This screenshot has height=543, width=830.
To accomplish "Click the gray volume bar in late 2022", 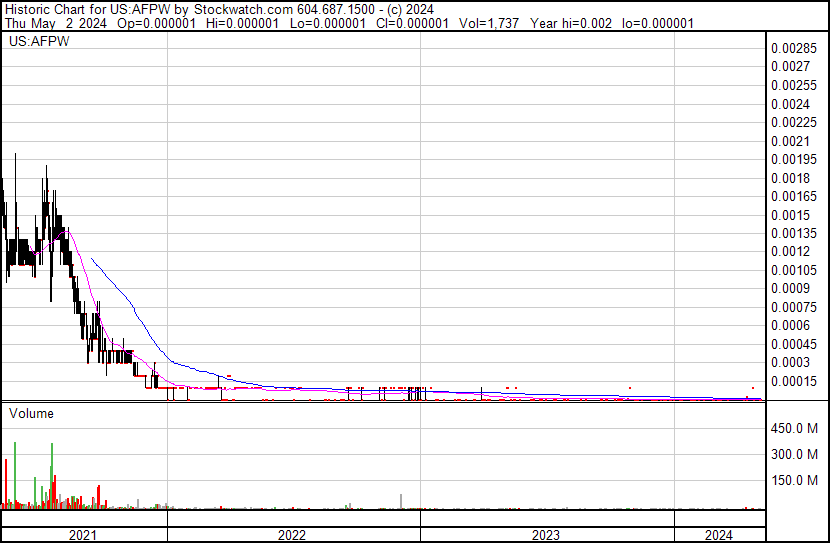I will point(401,501).
